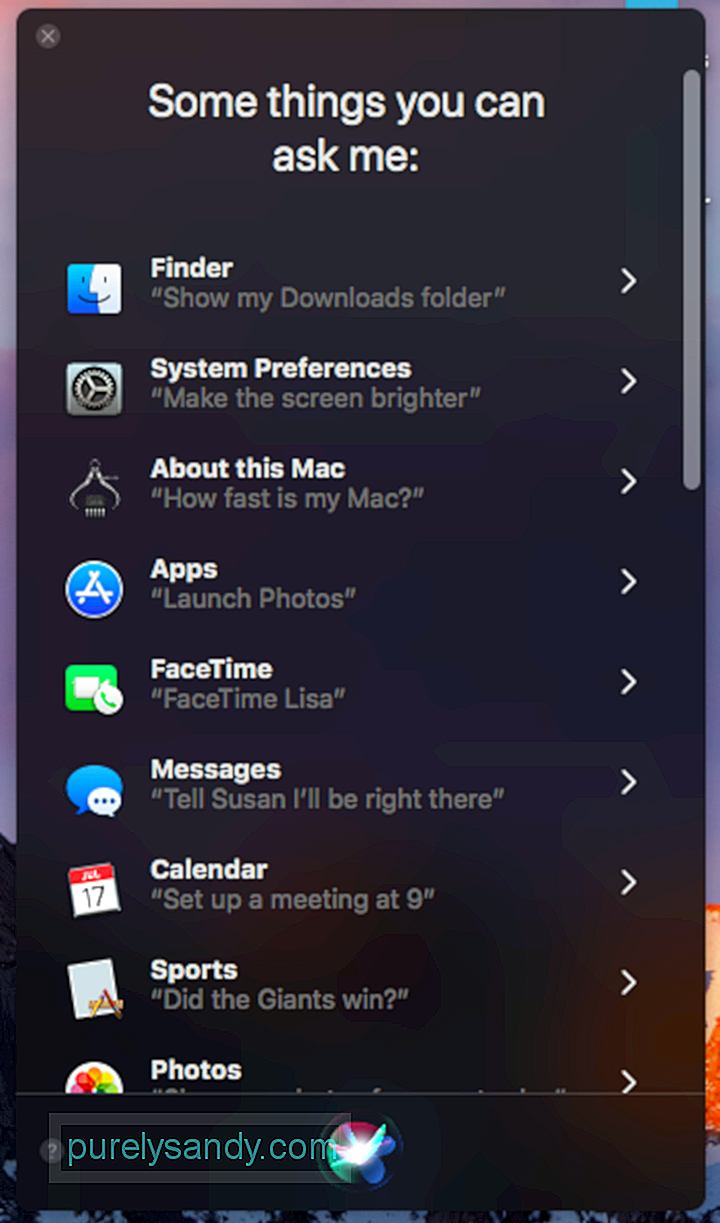Open the Finder icon in the list
The width and height of the screenshot is (720, 1223).
point(94,288)
